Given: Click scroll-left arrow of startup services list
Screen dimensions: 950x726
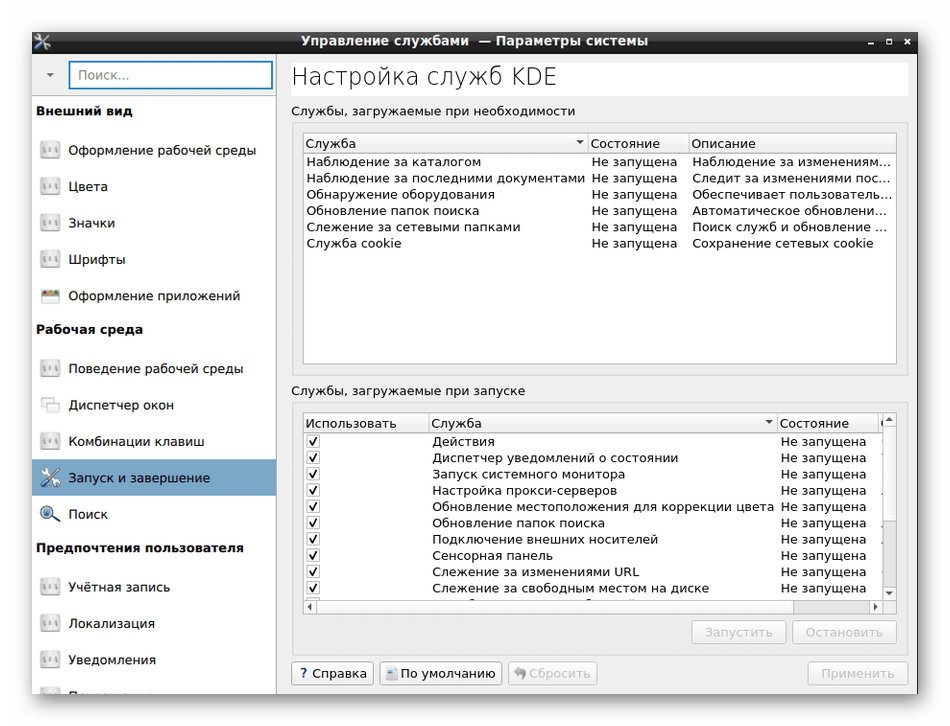Looking at the screenshot, I should click(310, 606).
